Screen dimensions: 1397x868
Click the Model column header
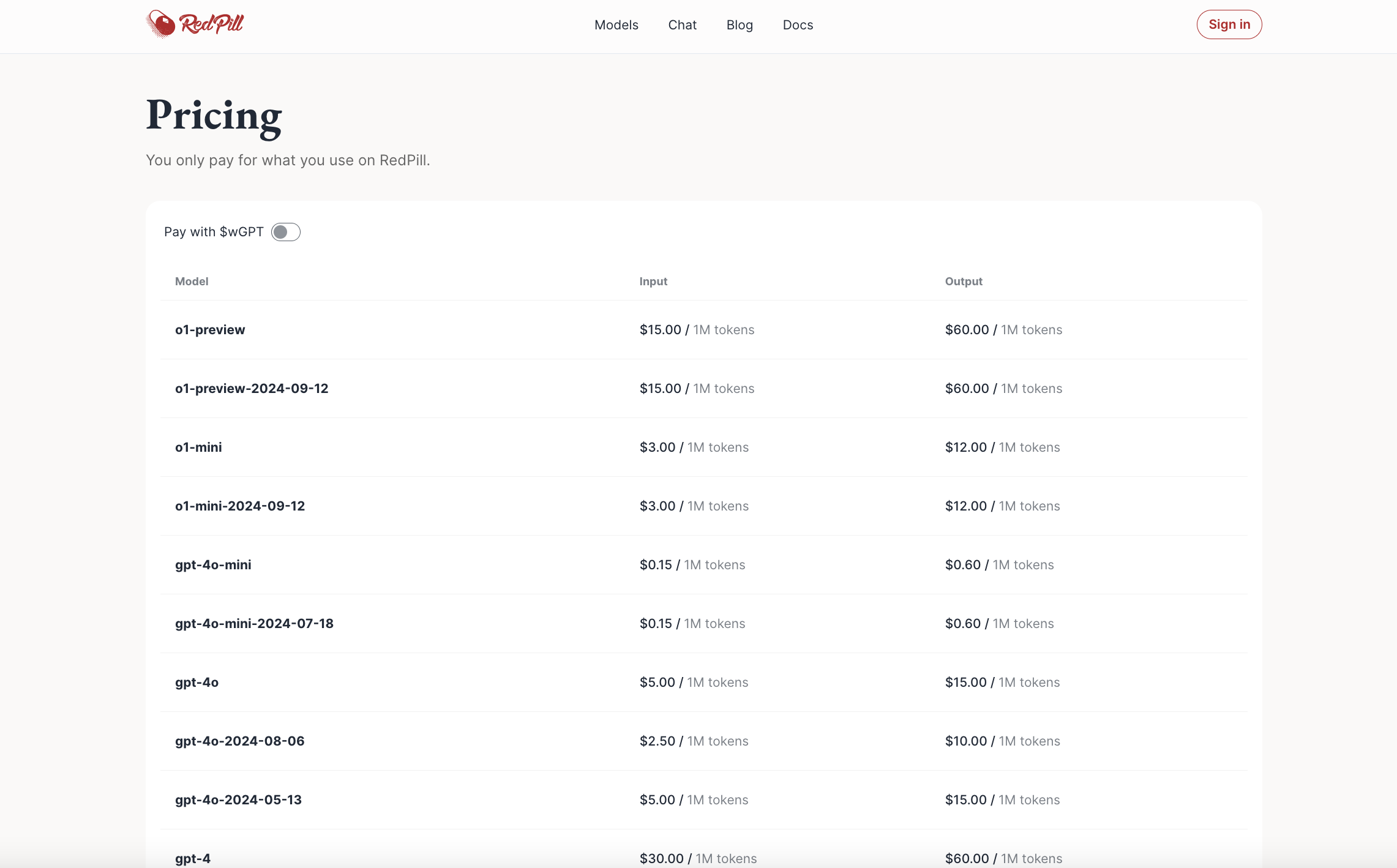[x=192, y=282]
